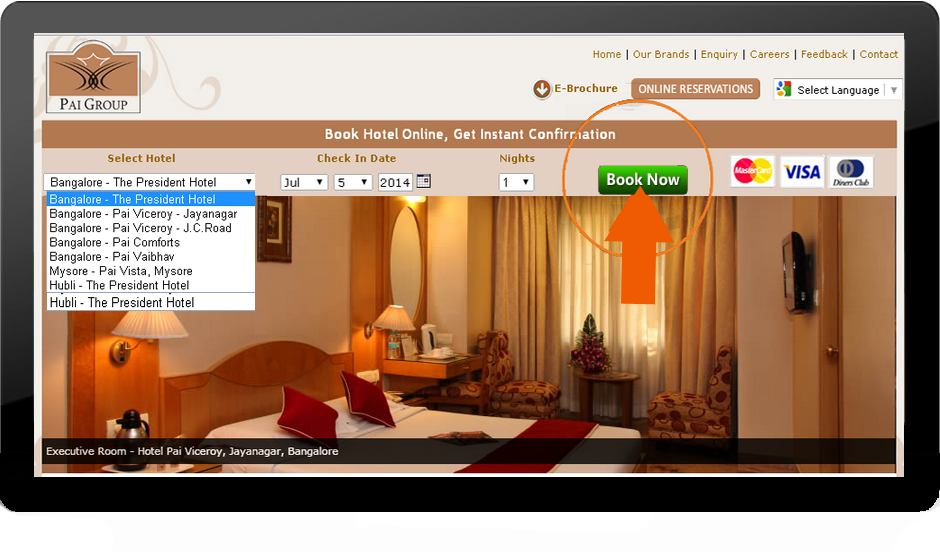Choose Bangalore - Pai Vaibhav option

(x=151, y=257)
